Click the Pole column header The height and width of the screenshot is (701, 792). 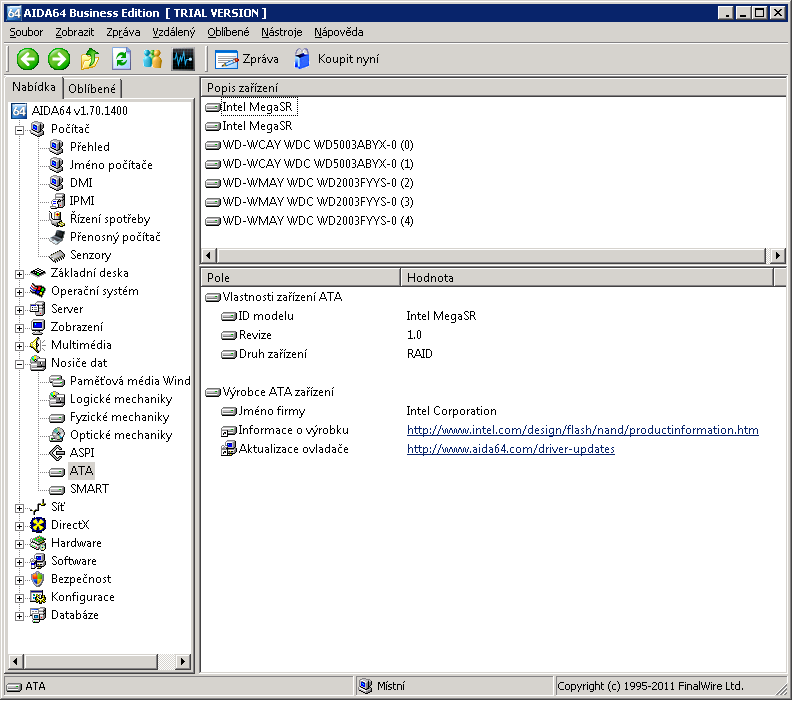pos(301,278)
